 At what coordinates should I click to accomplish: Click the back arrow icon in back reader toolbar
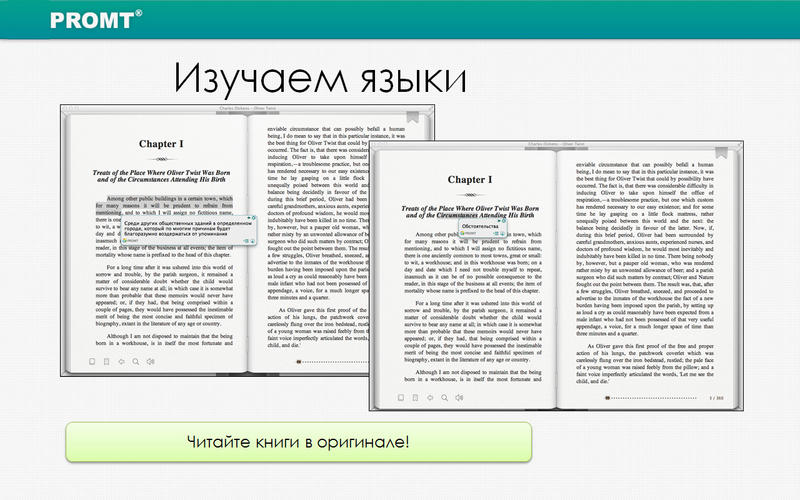121,361
